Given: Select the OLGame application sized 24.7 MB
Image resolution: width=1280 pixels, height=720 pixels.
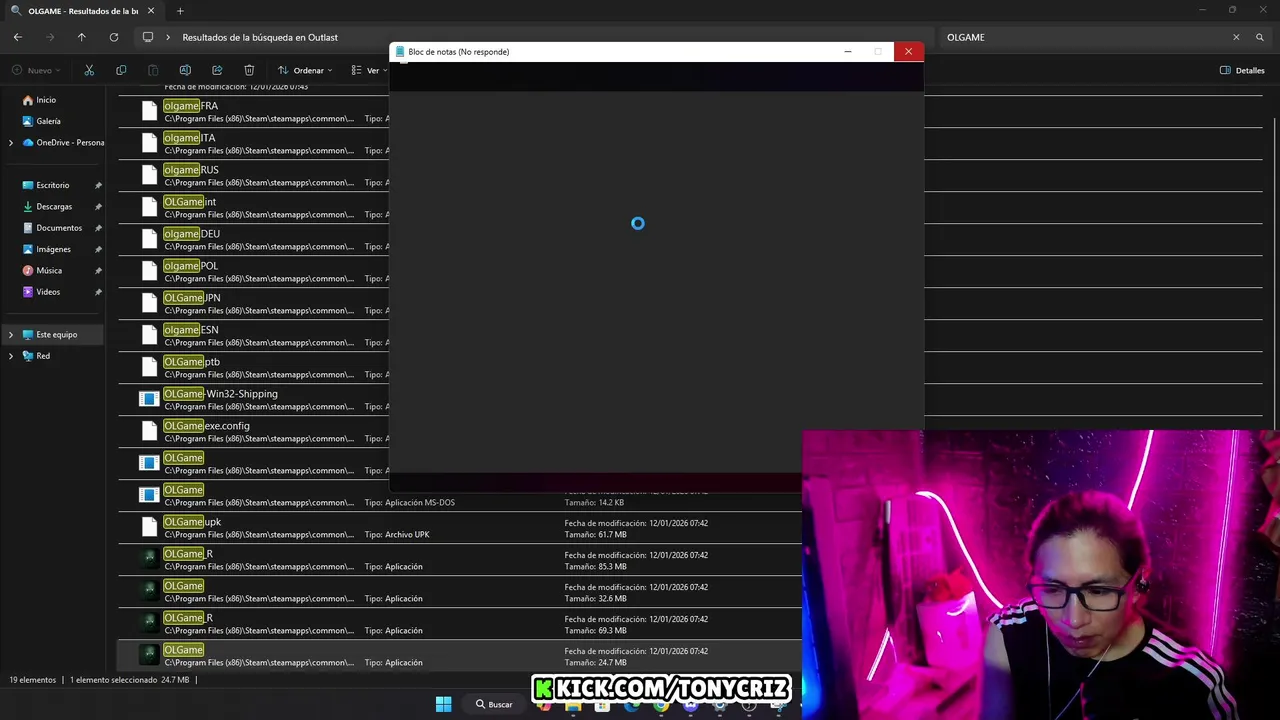Looking at the screenshot, I should [x=183, y=650].
